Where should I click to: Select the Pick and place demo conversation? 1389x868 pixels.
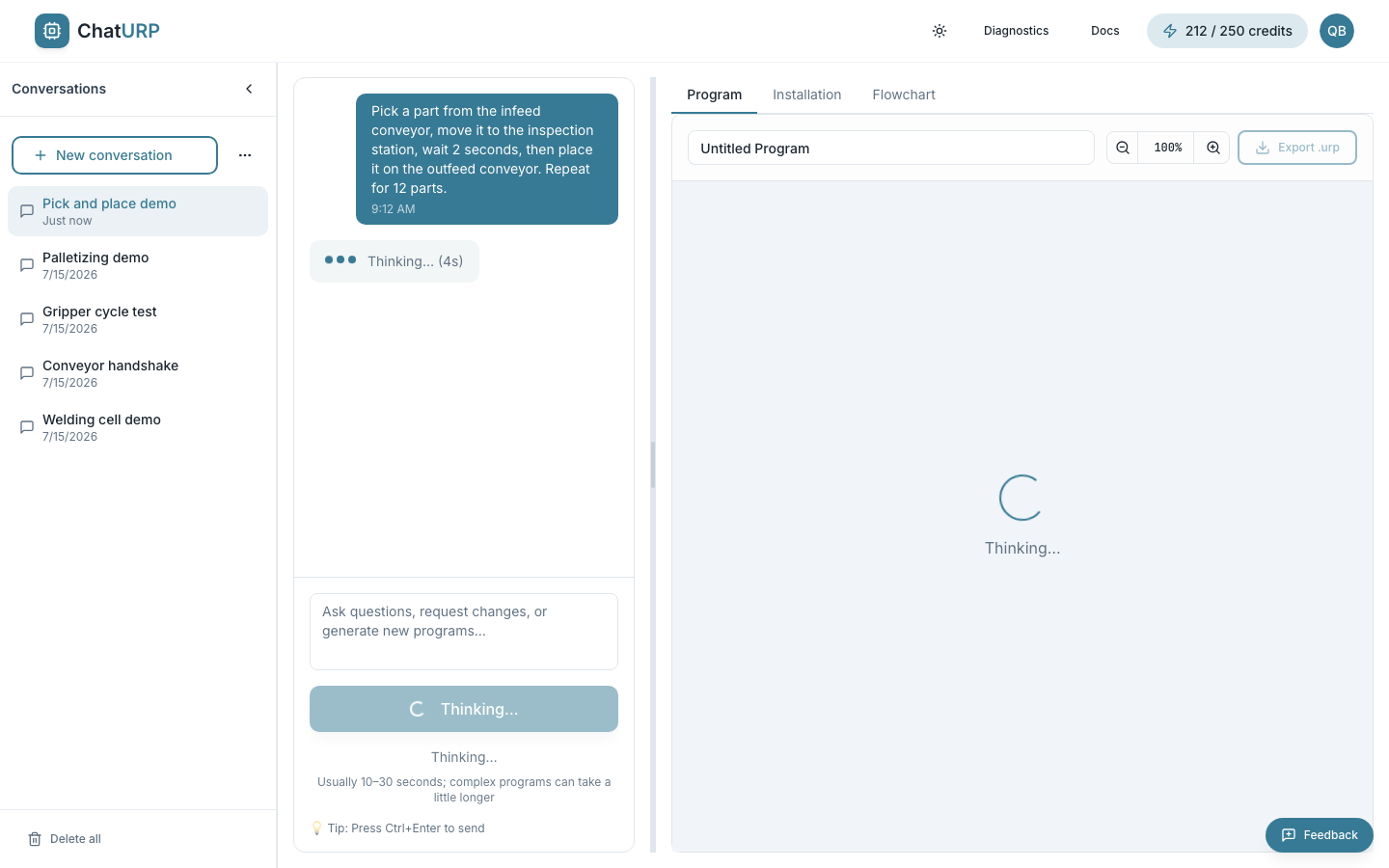click(x=138, y=211)
